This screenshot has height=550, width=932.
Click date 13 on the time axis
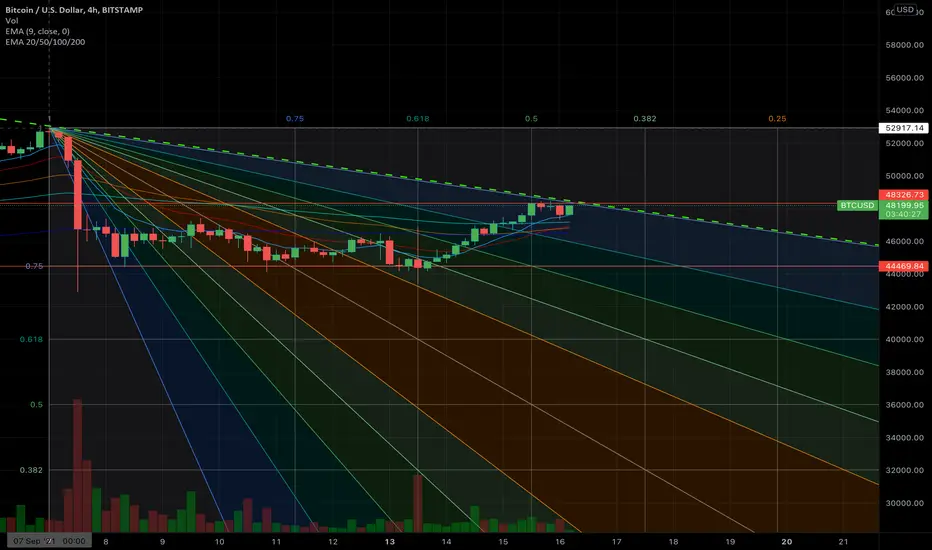[x=389, y=542]
